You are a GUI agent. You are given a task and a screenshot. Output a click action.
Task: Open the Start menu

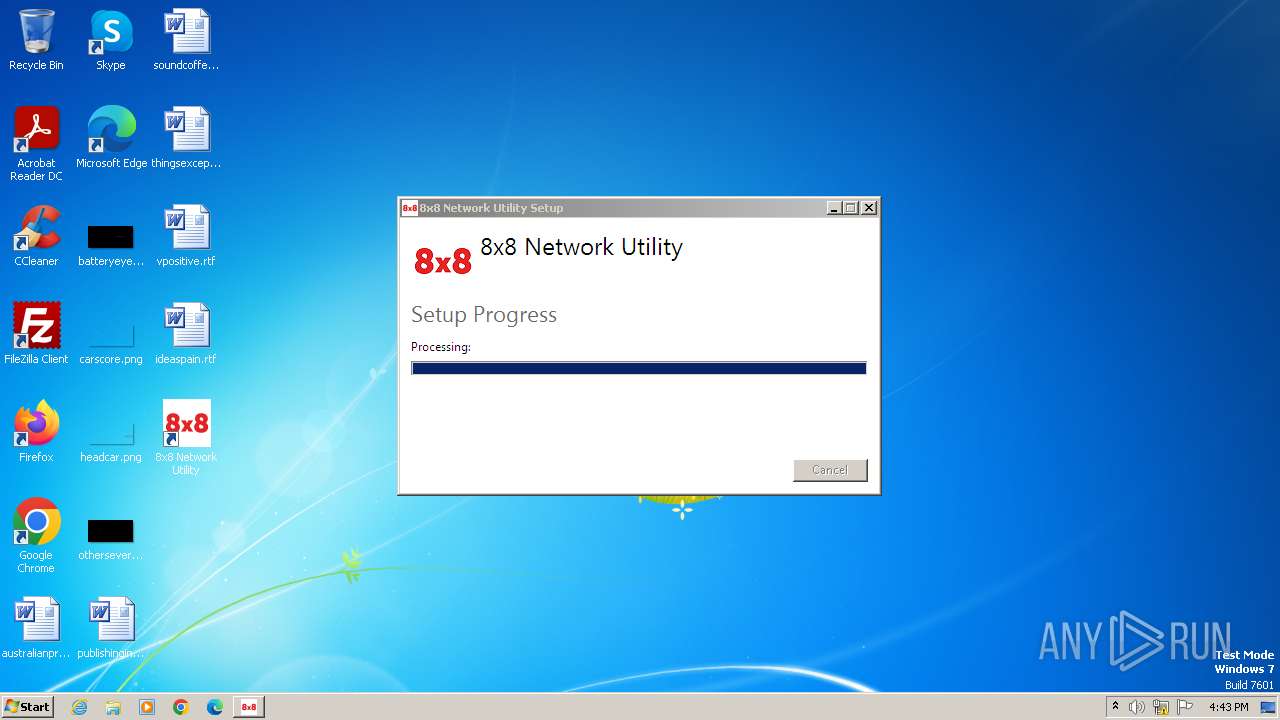(x=28, y=707)
